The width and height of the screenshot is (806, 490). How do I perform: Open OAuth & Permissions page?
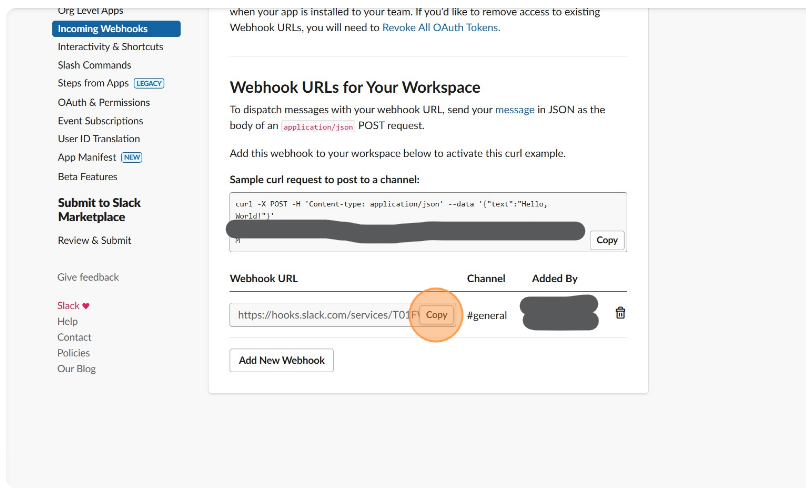(104, 102)
